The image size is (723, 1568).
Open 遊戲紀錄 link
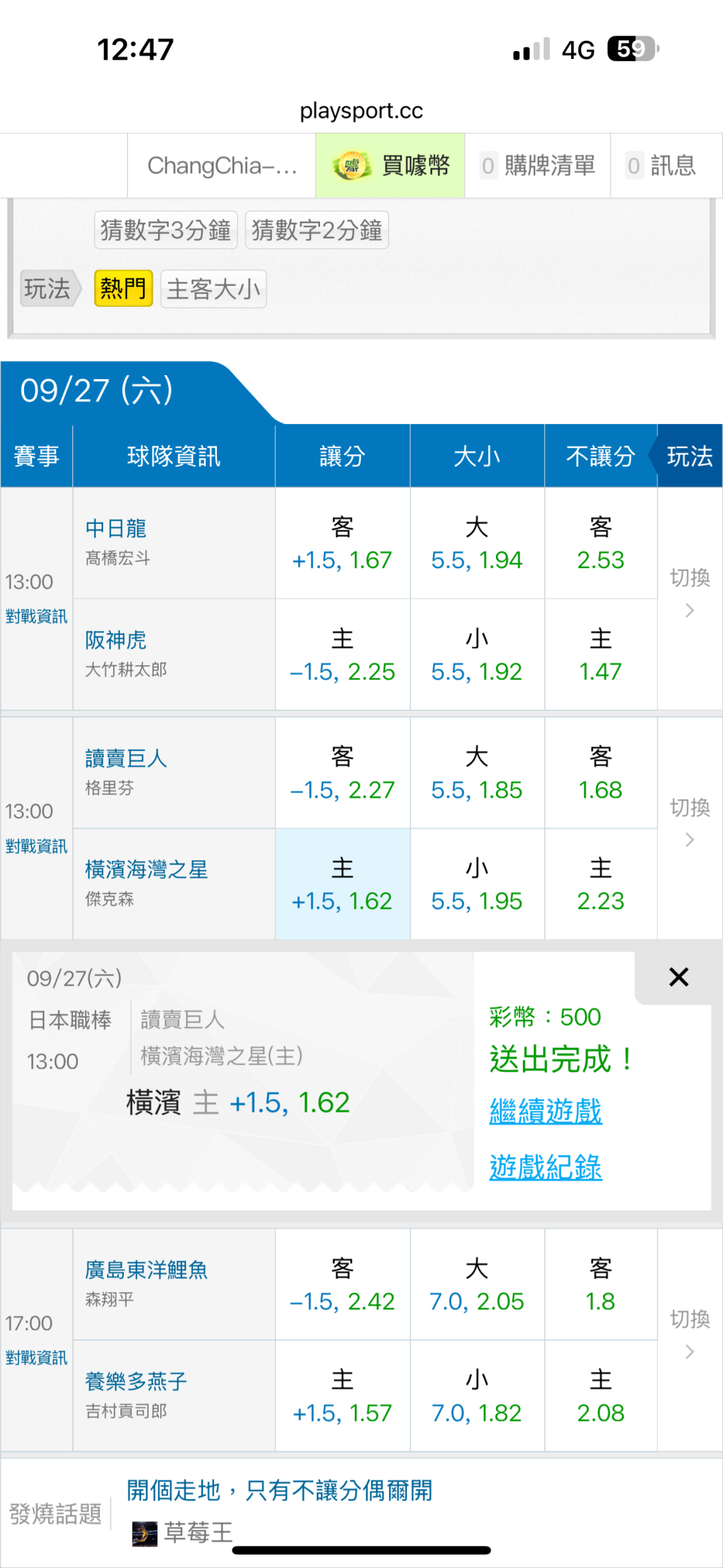(546, 1167)
